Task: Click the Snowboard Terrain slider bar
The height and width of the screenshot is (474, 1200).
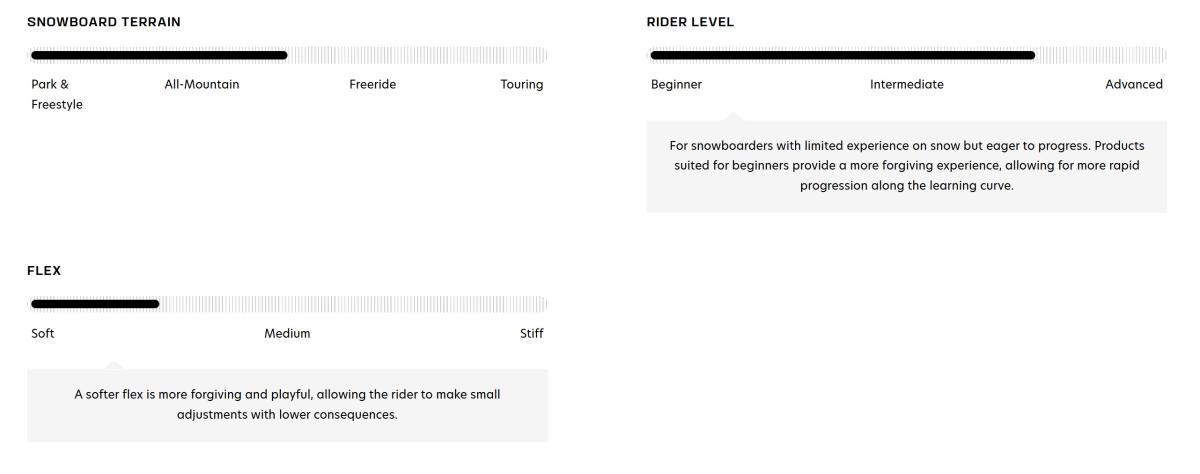Action: [289, 55]
